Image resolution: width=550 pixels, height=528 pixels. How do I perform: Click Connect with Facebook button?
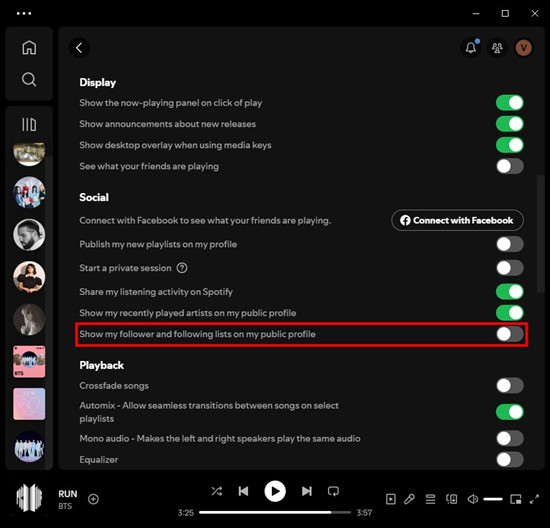pos(457,220)
